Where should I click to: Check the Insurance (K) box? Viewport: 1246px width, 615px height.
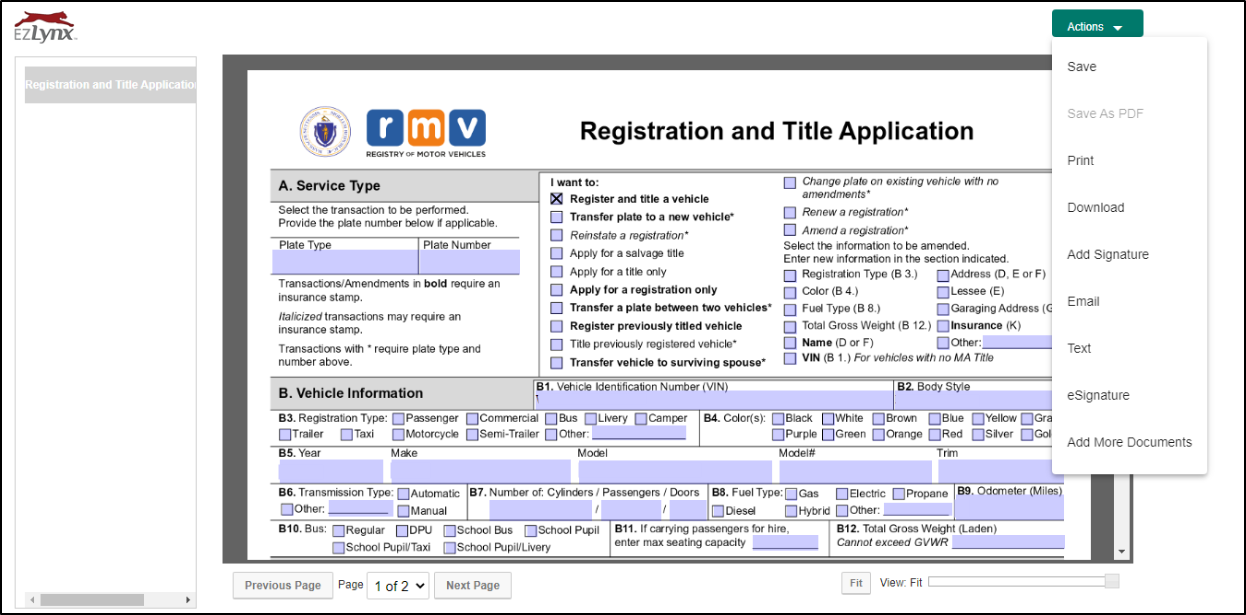coord(943,326)
